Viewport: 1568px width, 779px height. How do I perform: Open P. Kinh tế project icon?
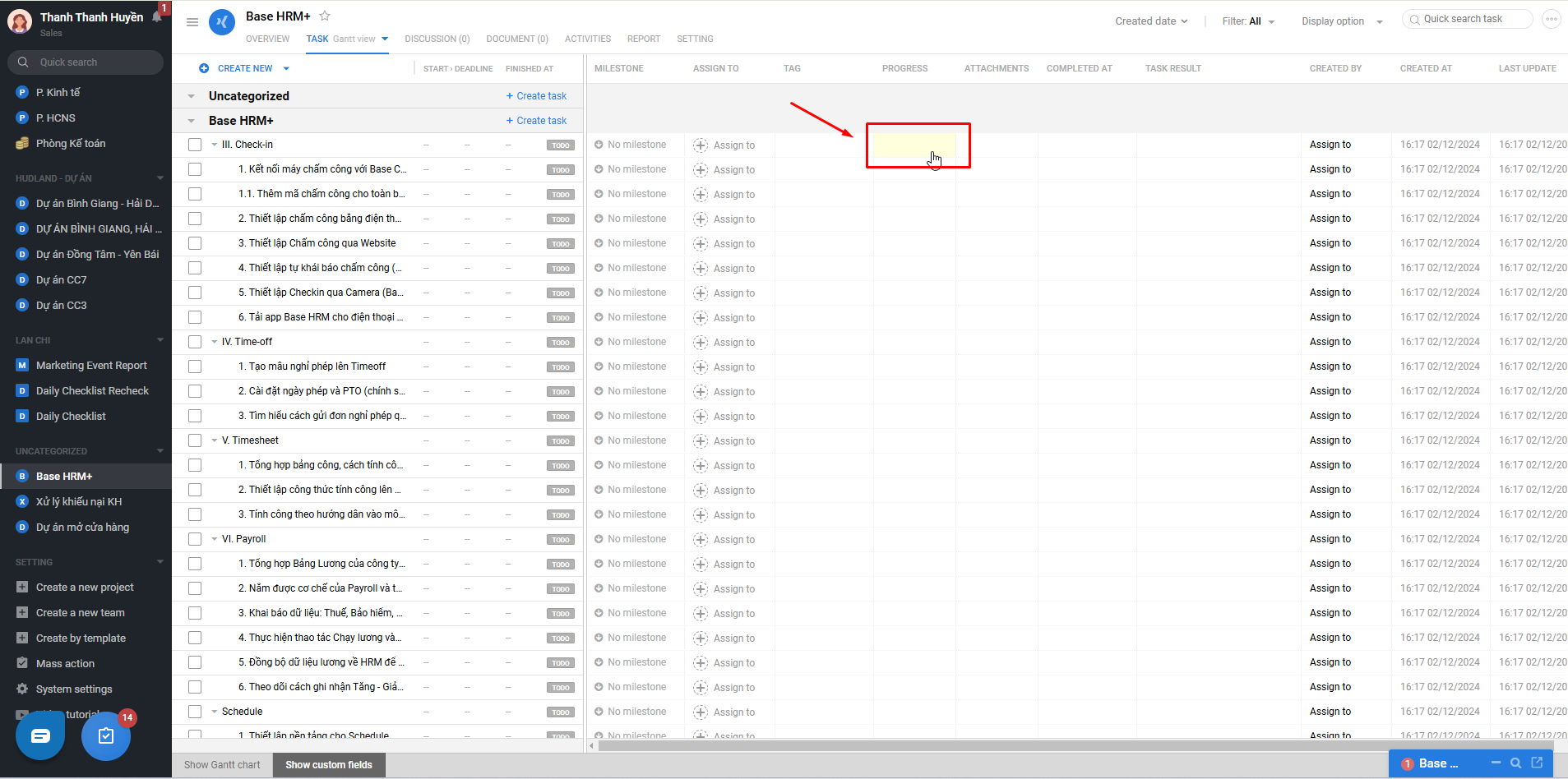[22, 93]
